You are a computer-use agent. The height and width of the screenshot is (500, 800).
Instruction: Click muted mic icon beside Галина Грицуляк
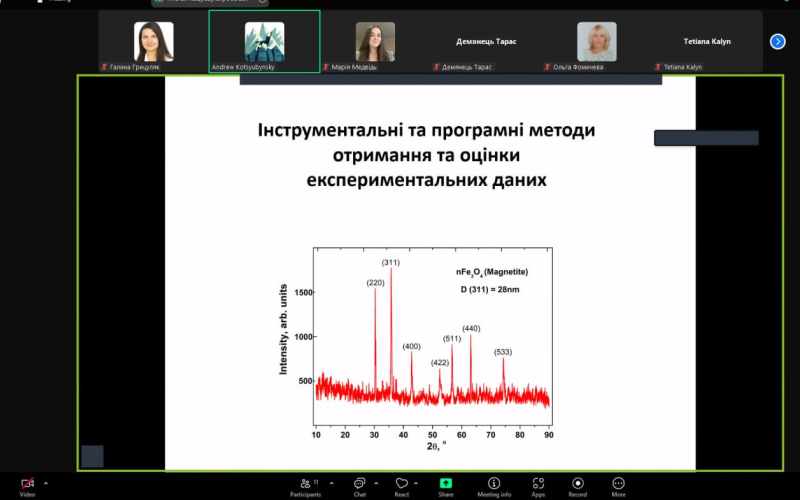104,67
